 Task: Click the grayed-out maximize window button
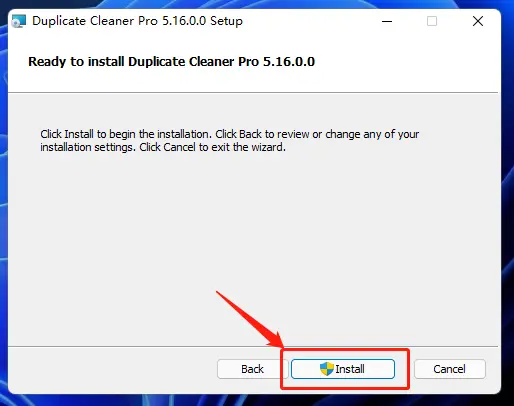coord(432,21)
